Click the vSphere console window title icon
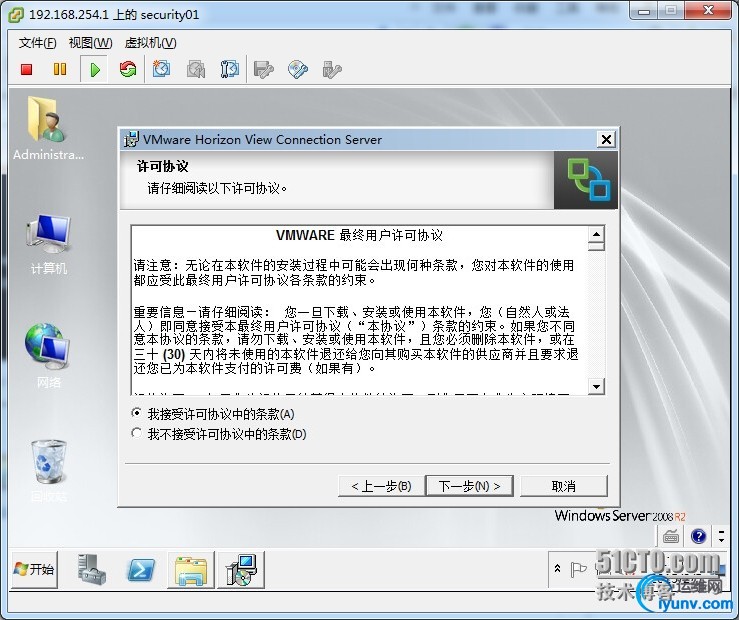This screenshot has width=739, height=620. [x=17, y=15]
